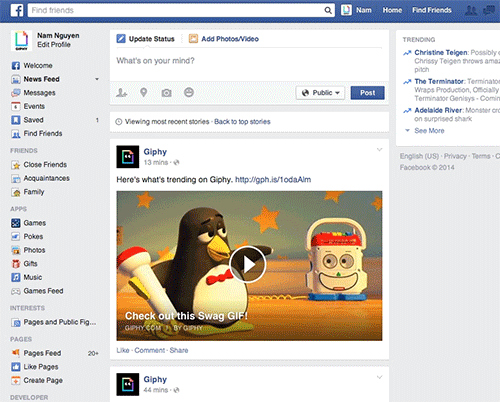Like the Giphy penguin post
Viewport: 500px width, 402px height.
[123, 350]
